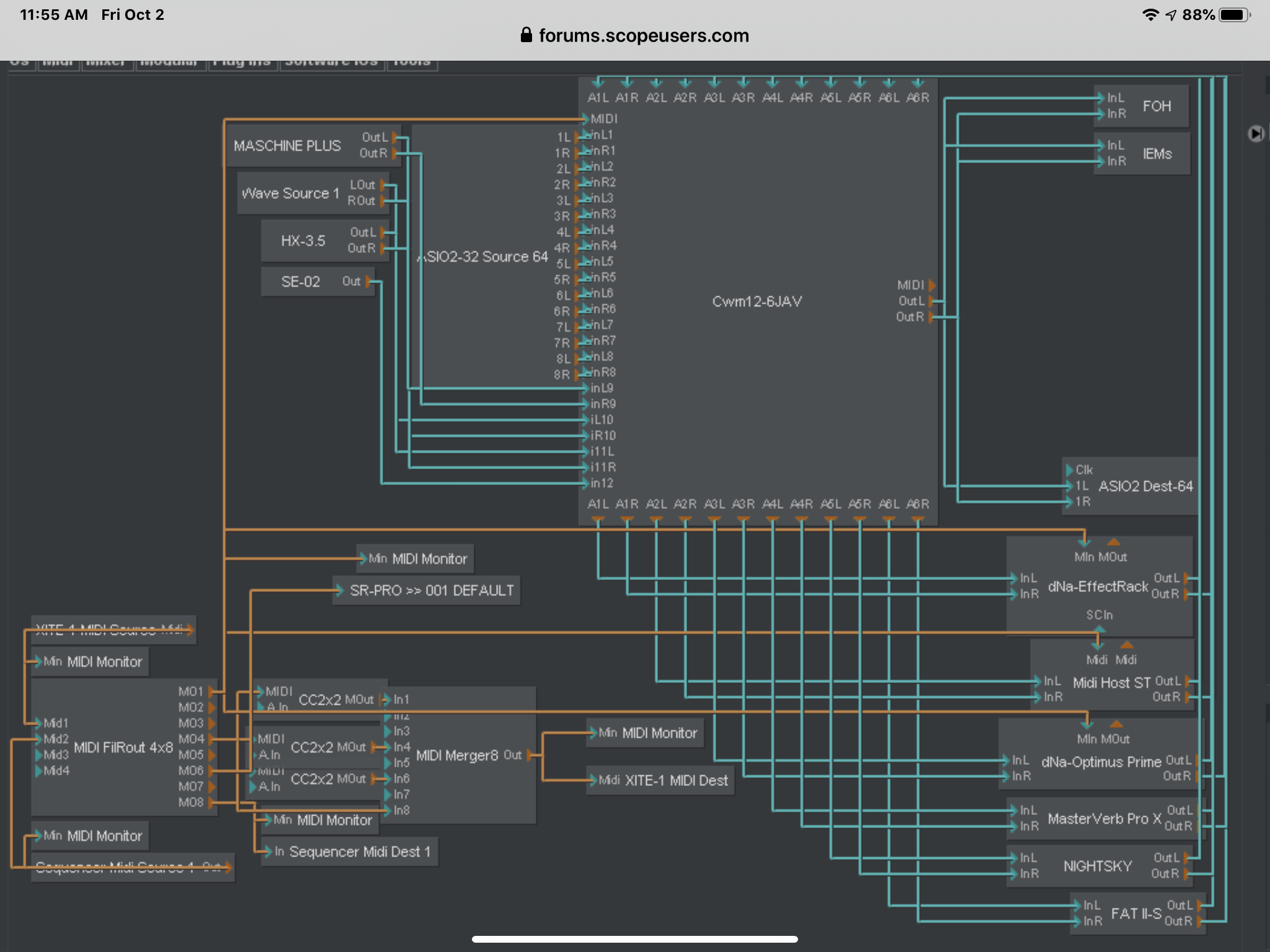Click the NIGHTSKY OutL output port
This screenshot has height=952, width=1270.
click(x=1187, y=858)
